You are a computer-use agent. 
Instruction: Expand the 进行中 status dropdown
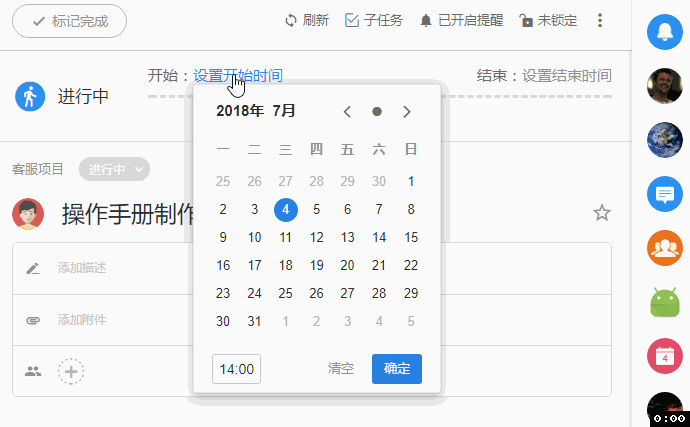[x=114, y=169]
